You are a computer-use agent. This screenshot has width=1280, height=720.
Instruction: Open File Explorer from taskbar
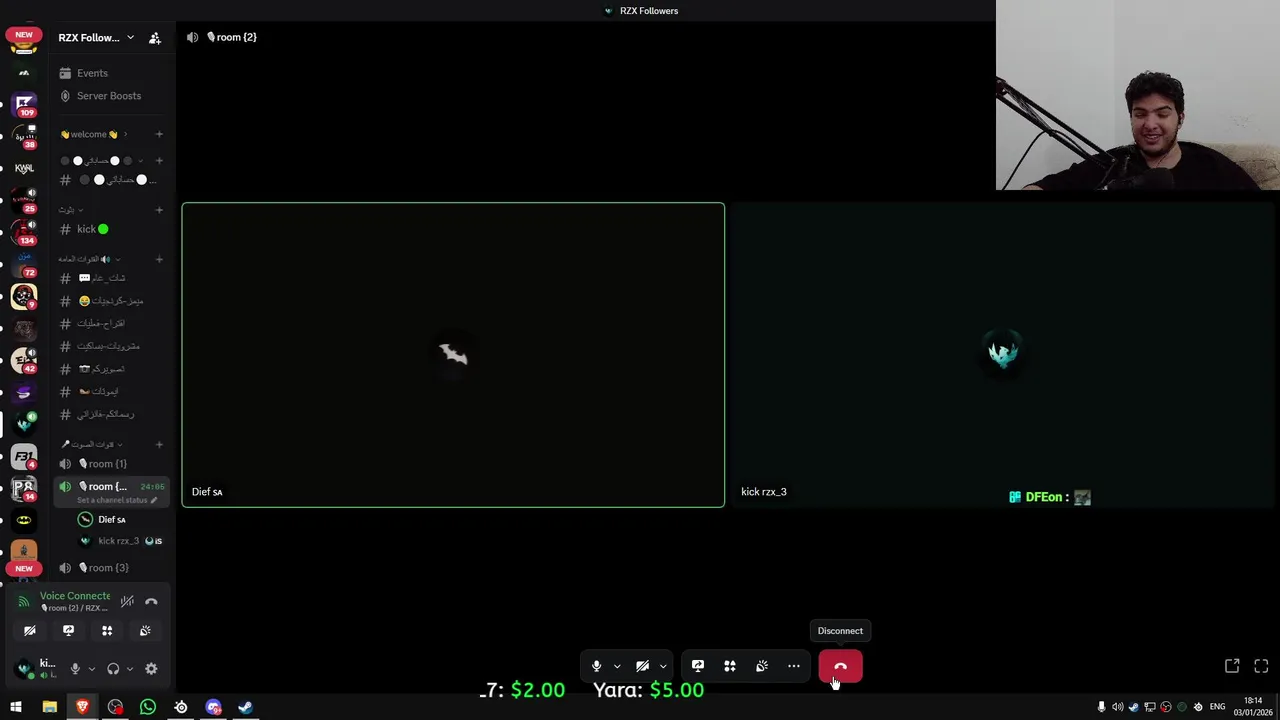[49, 707]
